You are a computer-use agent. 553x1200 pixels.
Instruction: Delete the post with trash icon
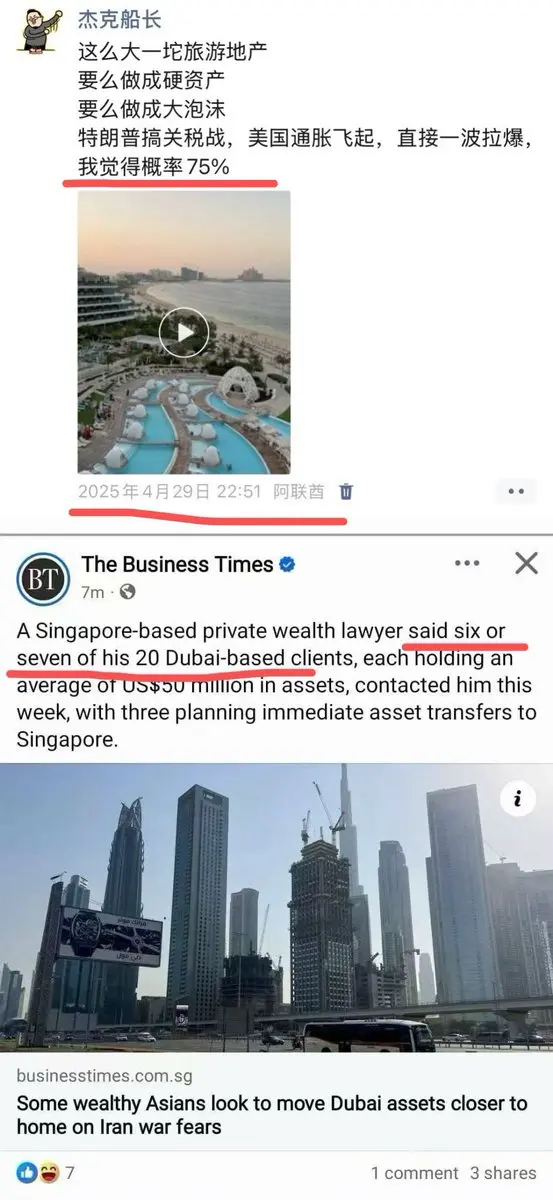pyautogui.click(x=346, y=492)
